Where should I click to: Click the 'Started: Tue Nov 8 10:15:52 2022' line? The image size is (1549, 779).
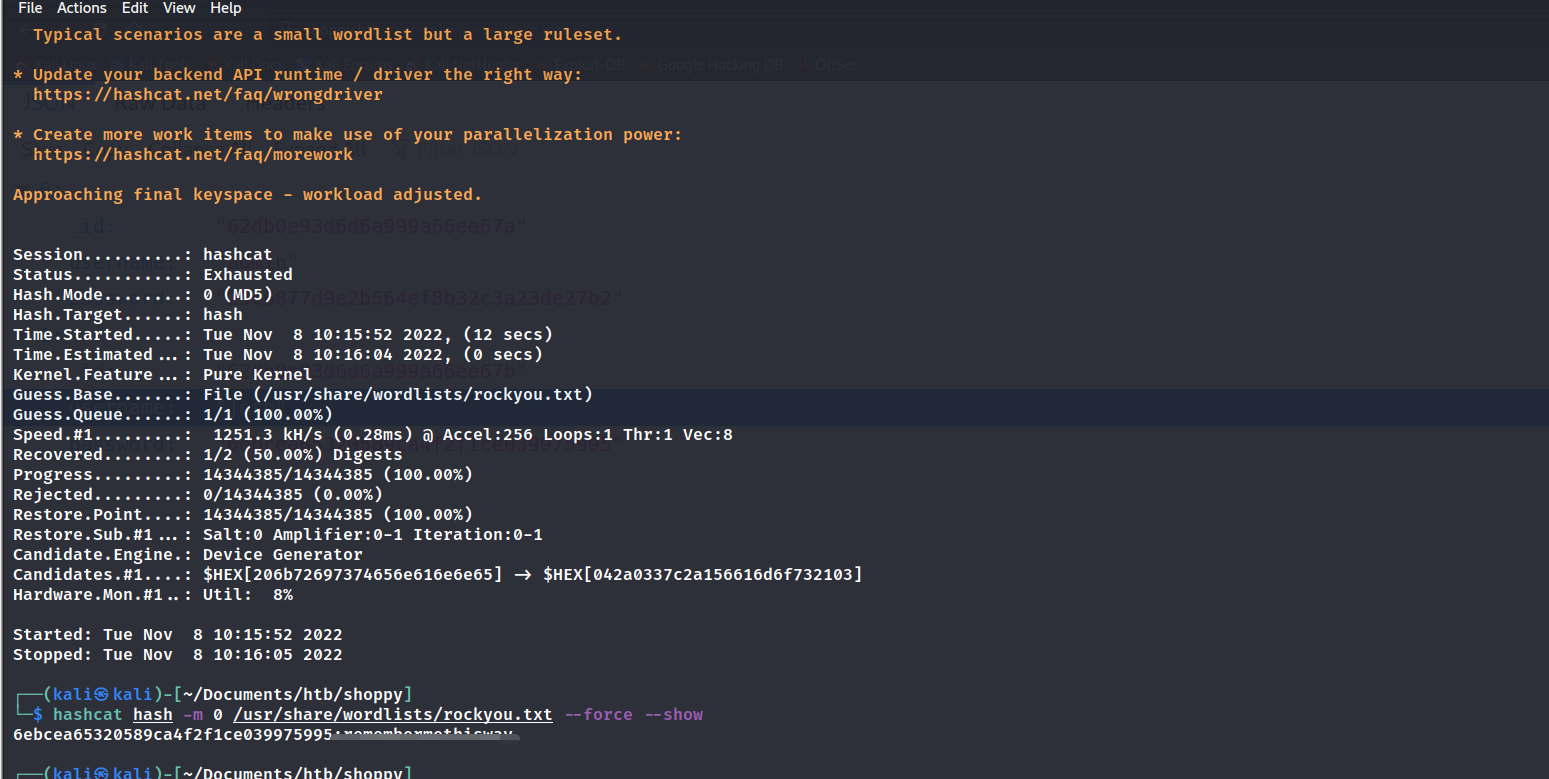click(178, 635)
